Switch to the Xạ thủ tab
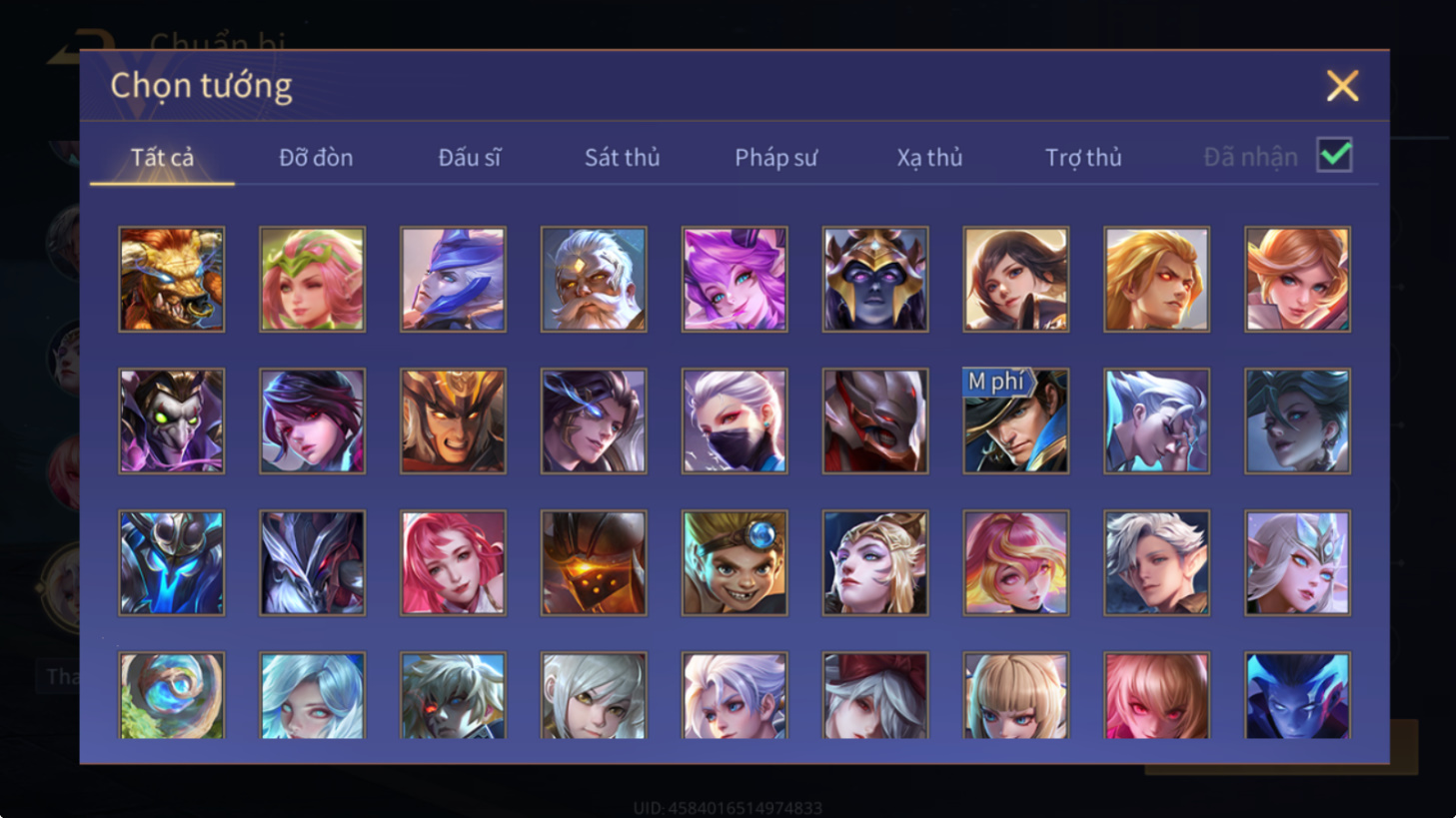The image size is (1456, 818). point(929,157)
